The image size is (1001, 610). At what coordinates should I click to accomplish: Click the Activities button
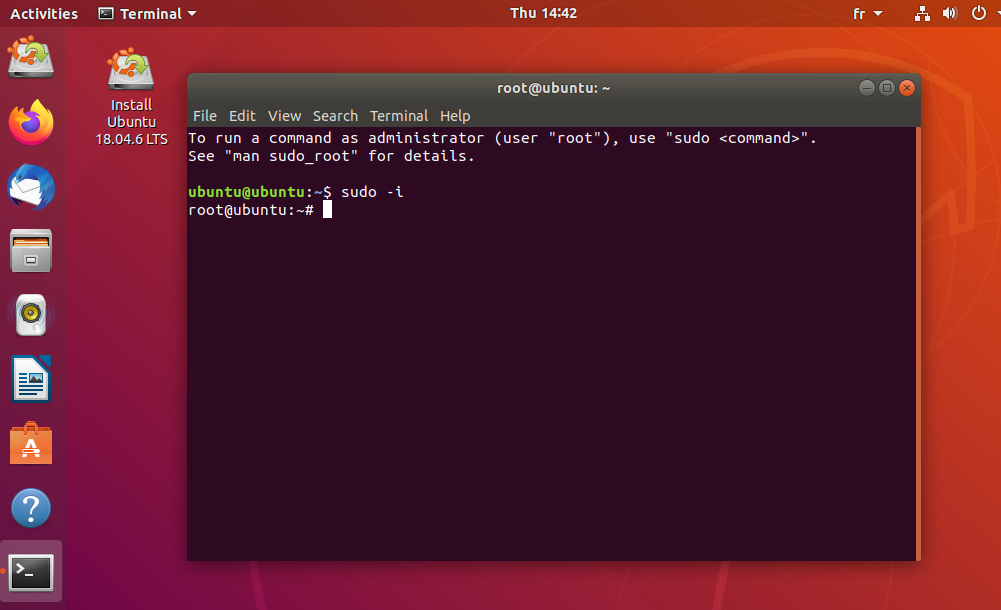[44, 14]
